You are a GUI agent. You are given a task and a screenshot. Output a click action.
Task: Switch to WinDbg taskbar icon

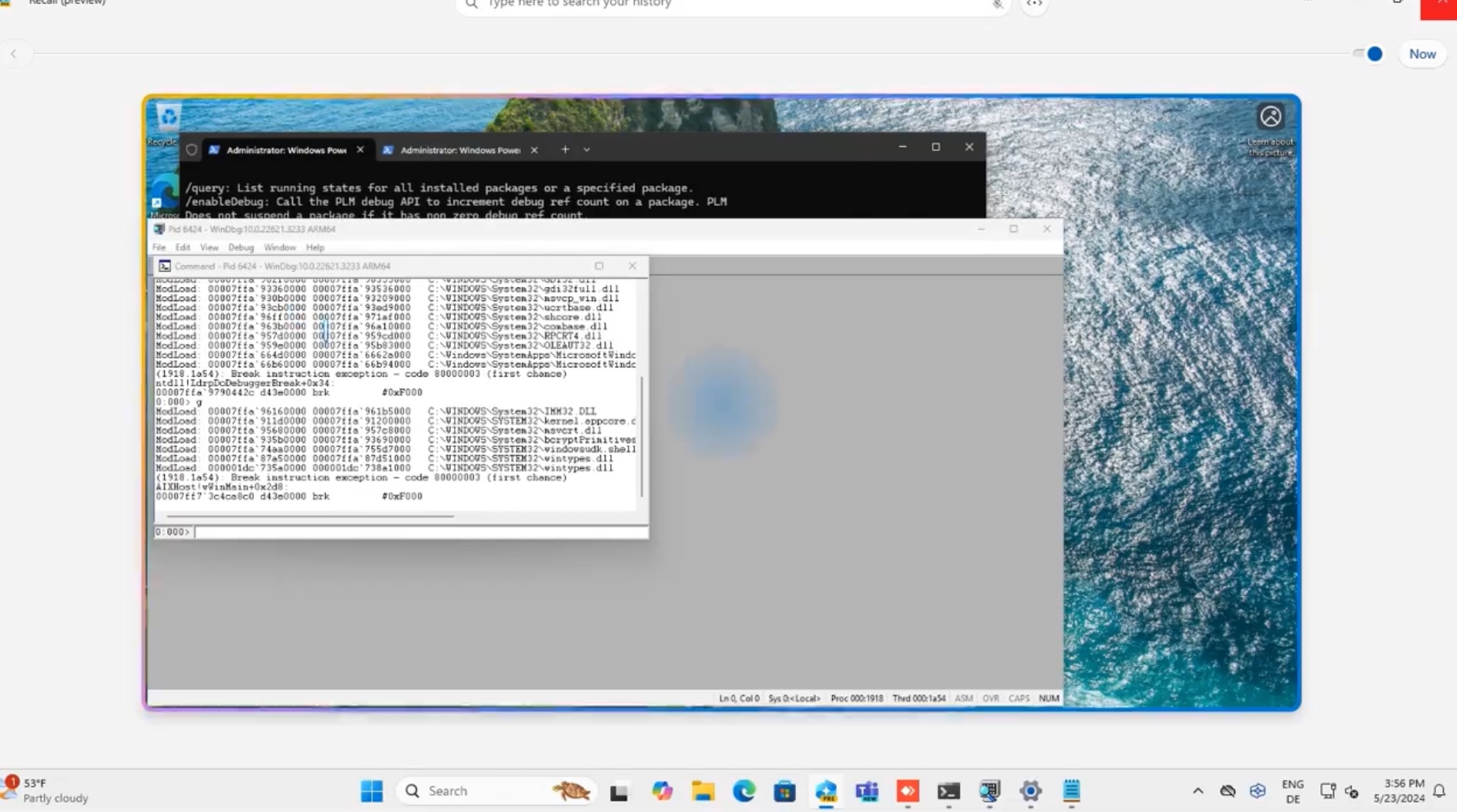tap(990, 791)
